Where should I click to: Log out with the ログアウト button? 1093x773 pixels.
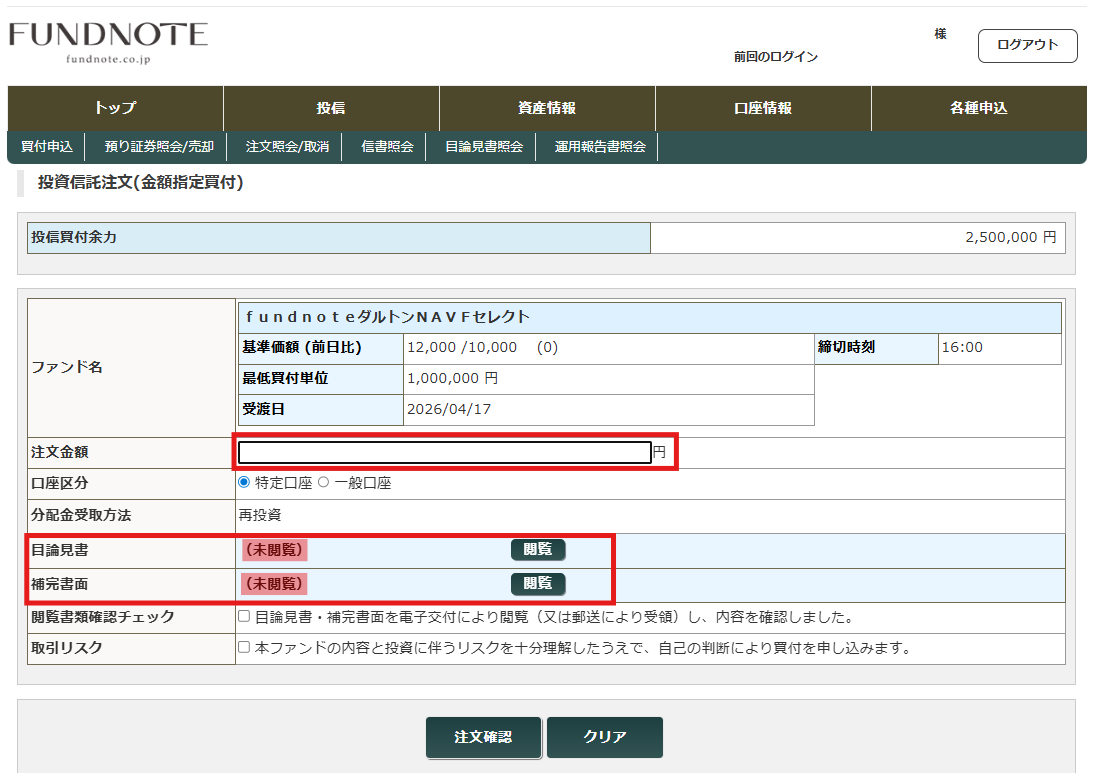point(1027,46)
